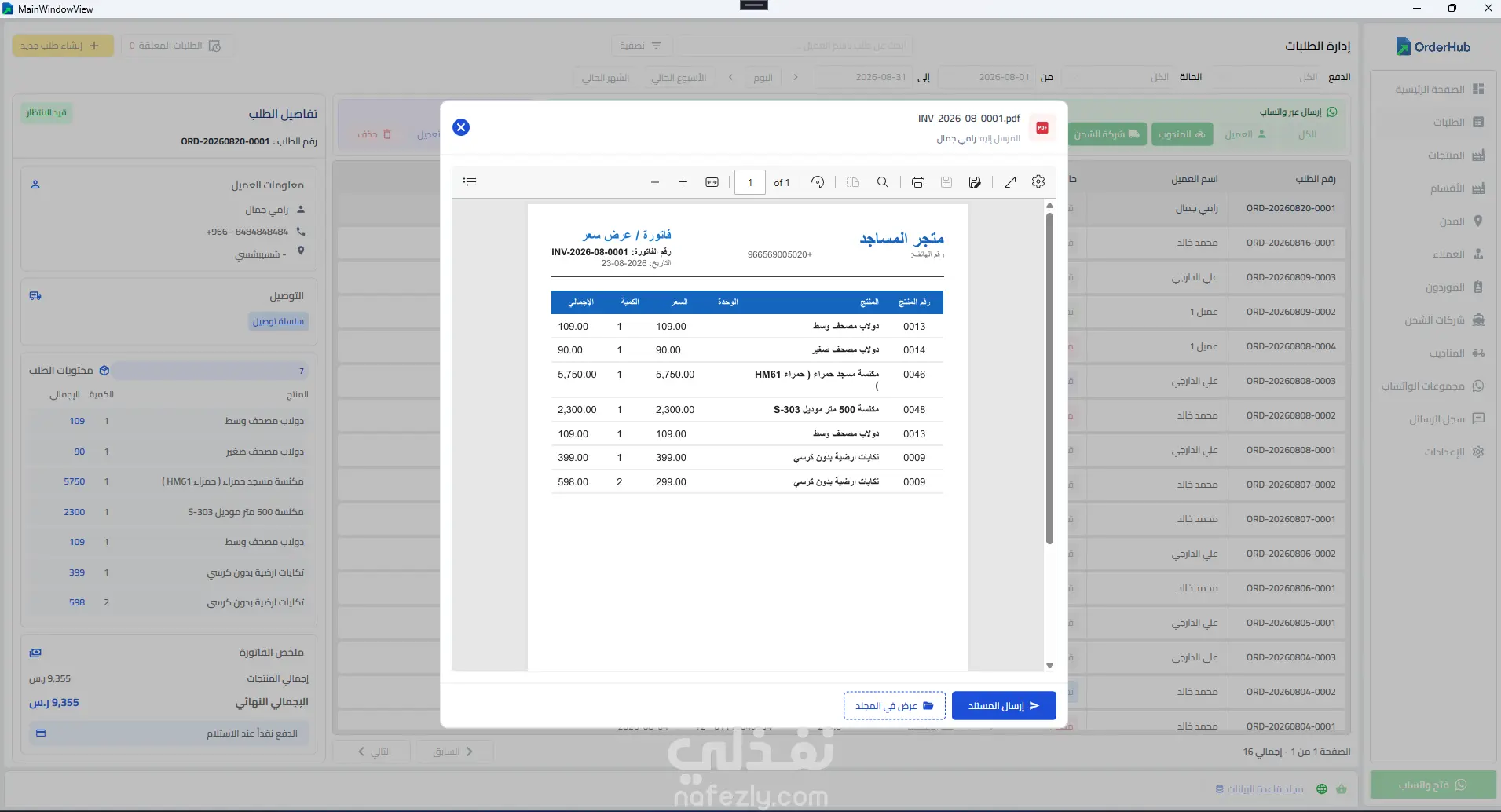
Task: Enter full screen PDF view
Action: [x=1010, y=182]
